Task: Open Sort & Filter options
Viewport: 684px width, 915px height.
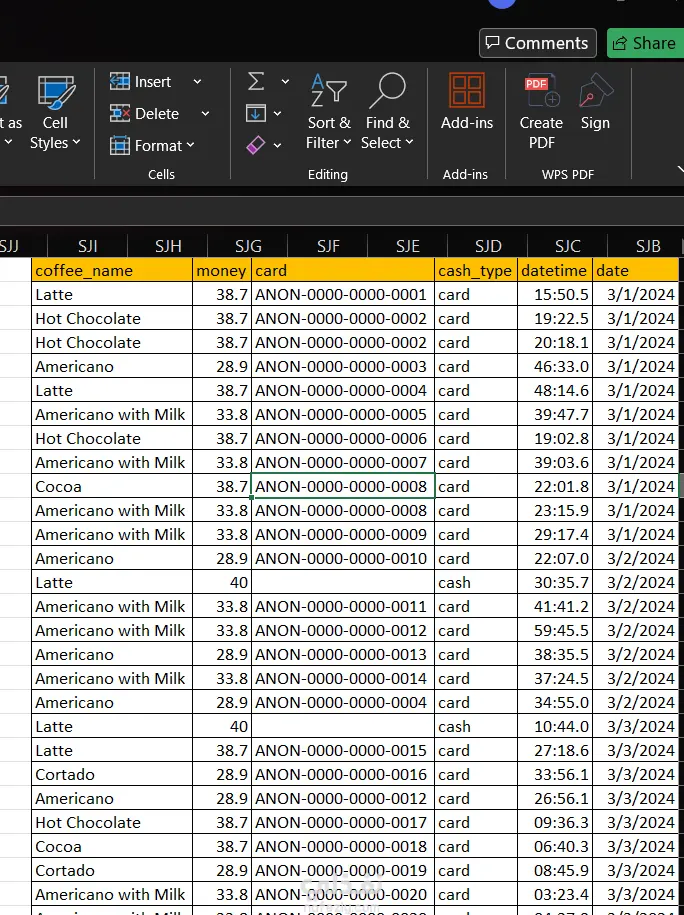Action: tap(328, 112)
